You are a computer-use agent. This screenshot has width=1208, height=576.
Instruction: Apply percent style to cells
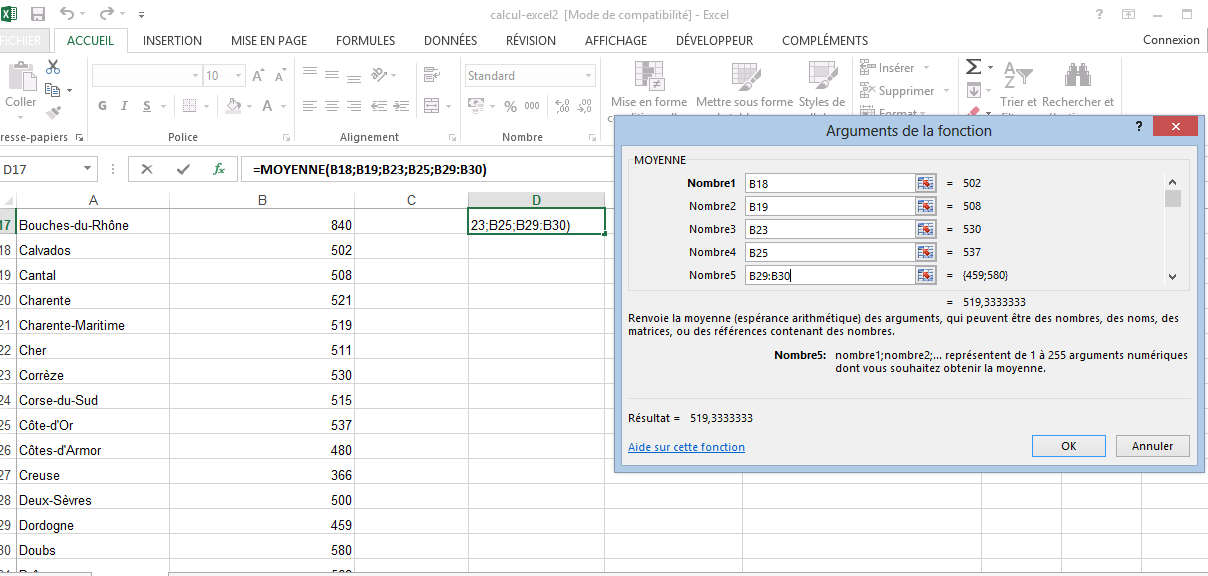pos(511,106)
